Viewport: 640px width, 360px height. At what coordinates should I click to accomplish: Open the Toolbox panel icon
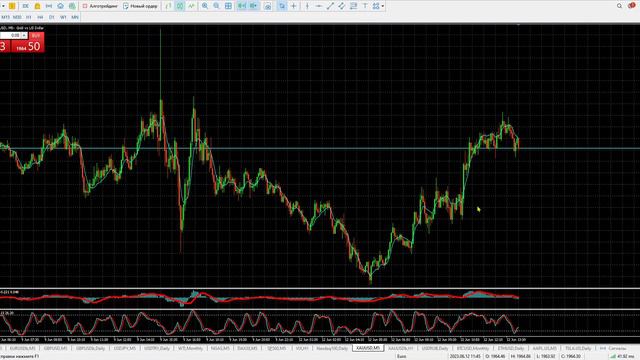click(49, 6)
